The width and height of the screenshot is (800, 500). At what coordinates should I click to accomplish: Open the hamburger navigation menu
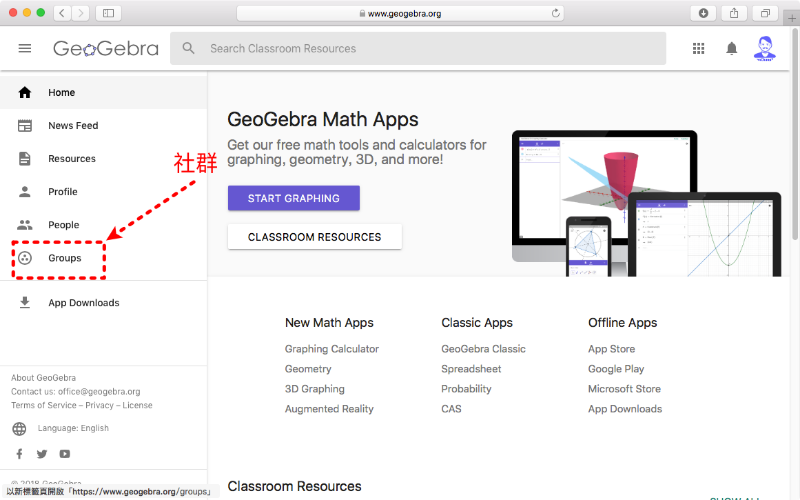point(24,48)
